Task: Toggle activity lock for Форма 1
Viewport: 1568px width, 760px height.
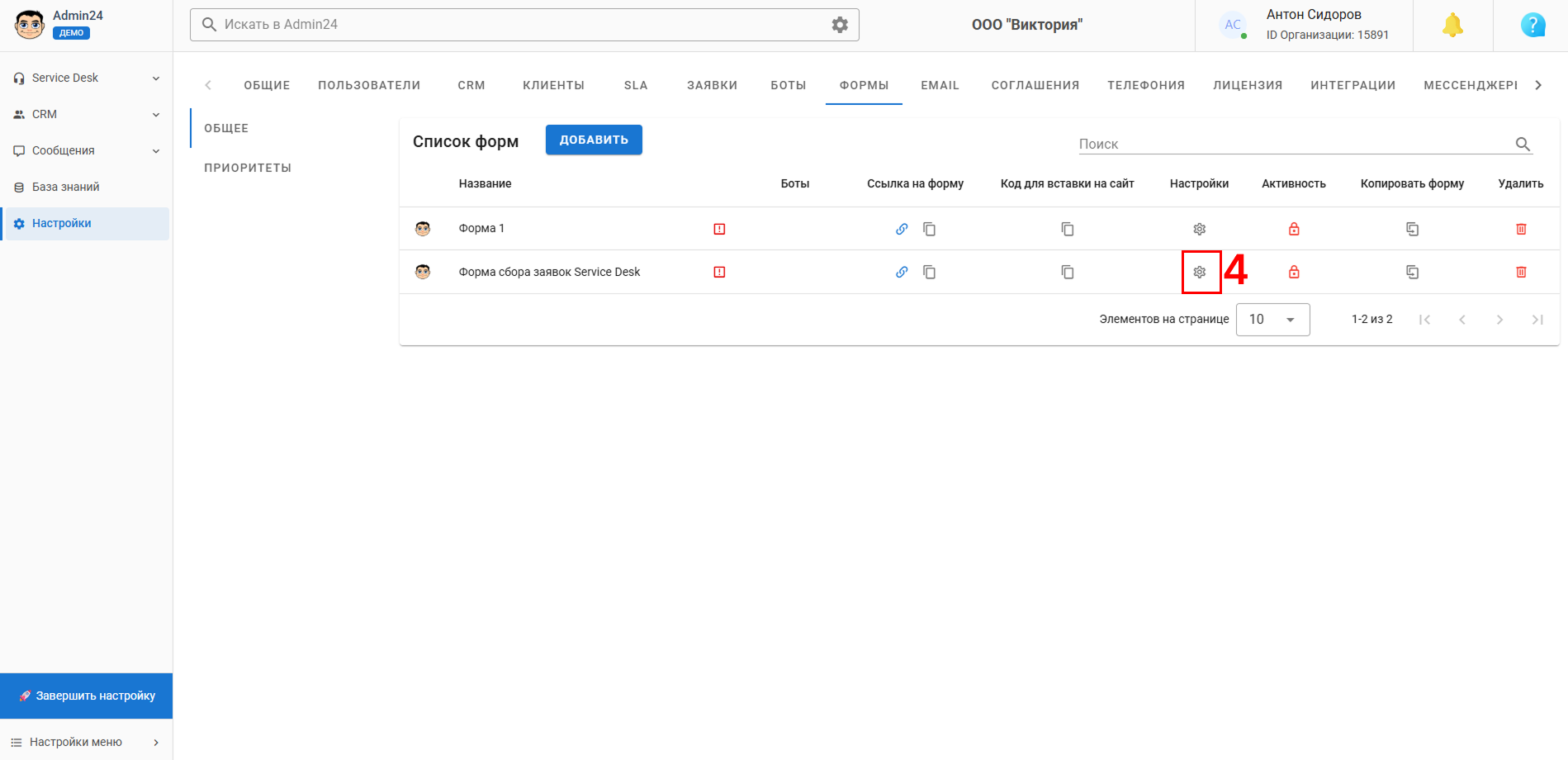Action: click(1294, 229)
